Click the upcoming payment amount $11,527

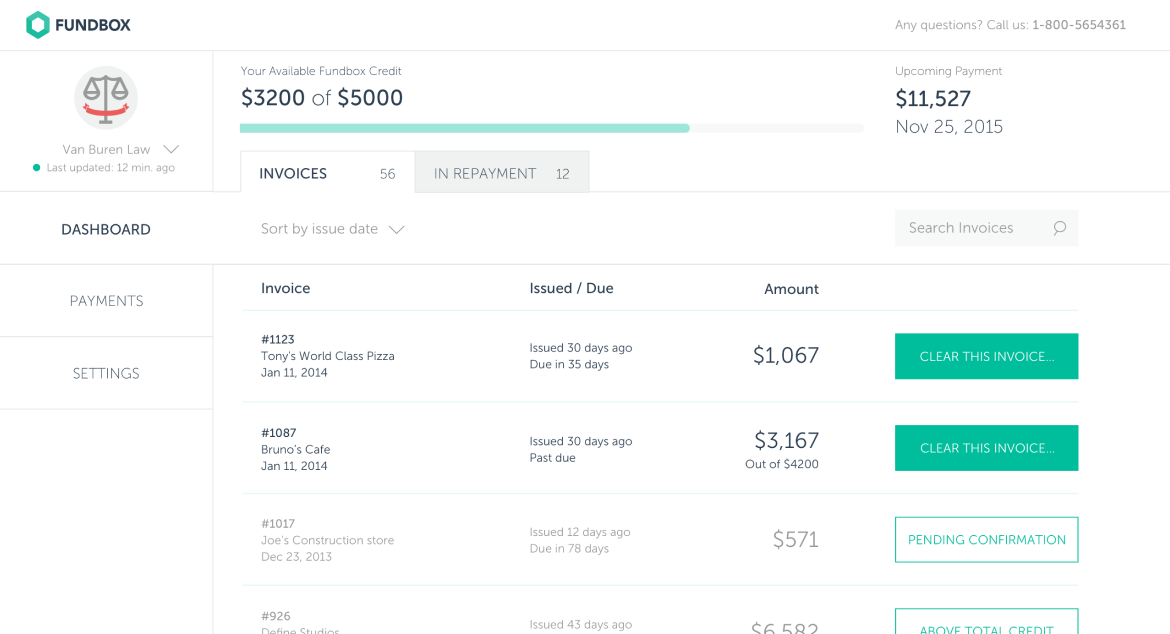coord(933,98)
